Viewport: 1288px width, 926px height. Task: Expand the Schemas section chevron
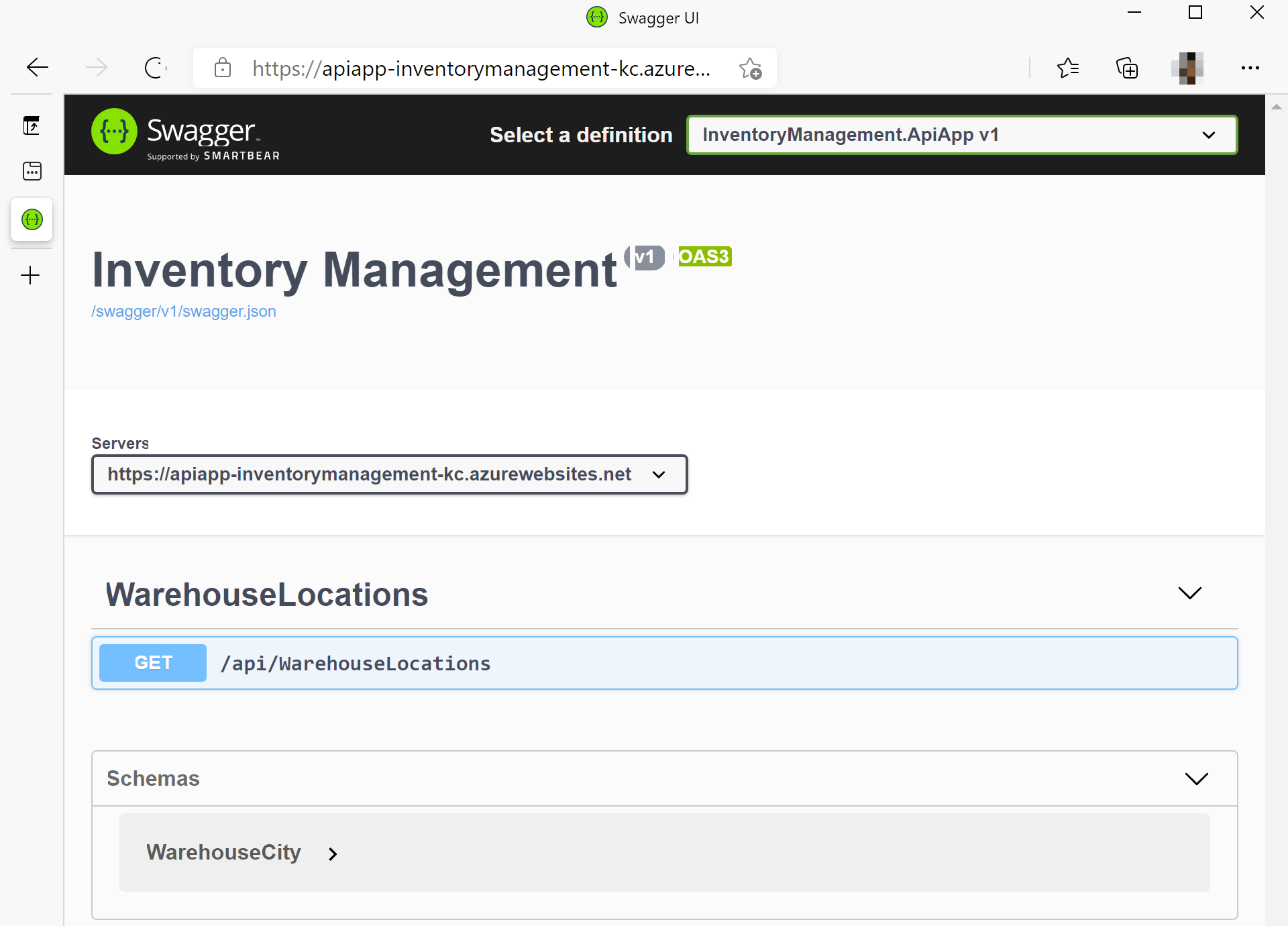[x=1197, y=777]
